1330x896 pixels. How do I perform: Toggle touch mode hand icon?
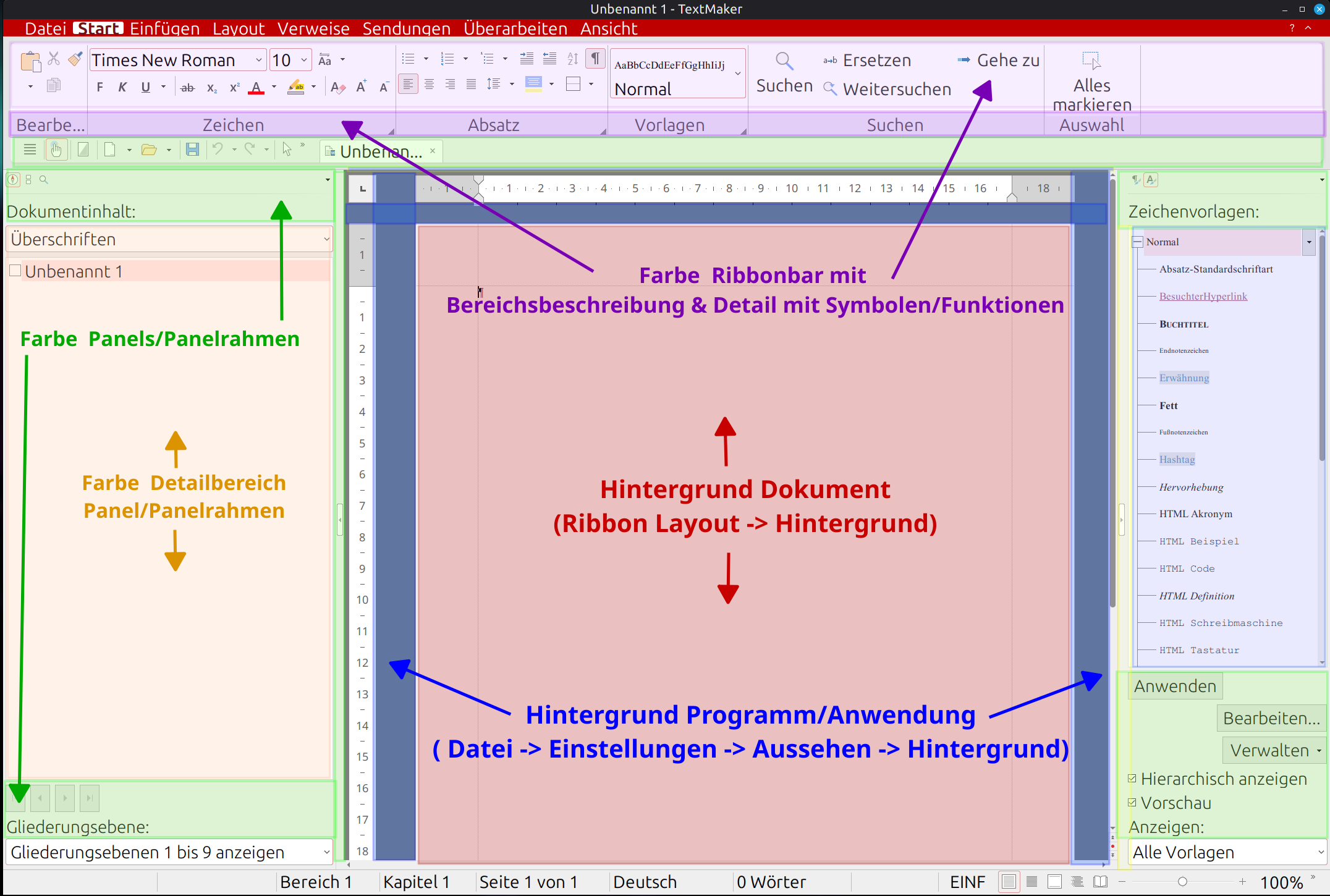point(56,150)
